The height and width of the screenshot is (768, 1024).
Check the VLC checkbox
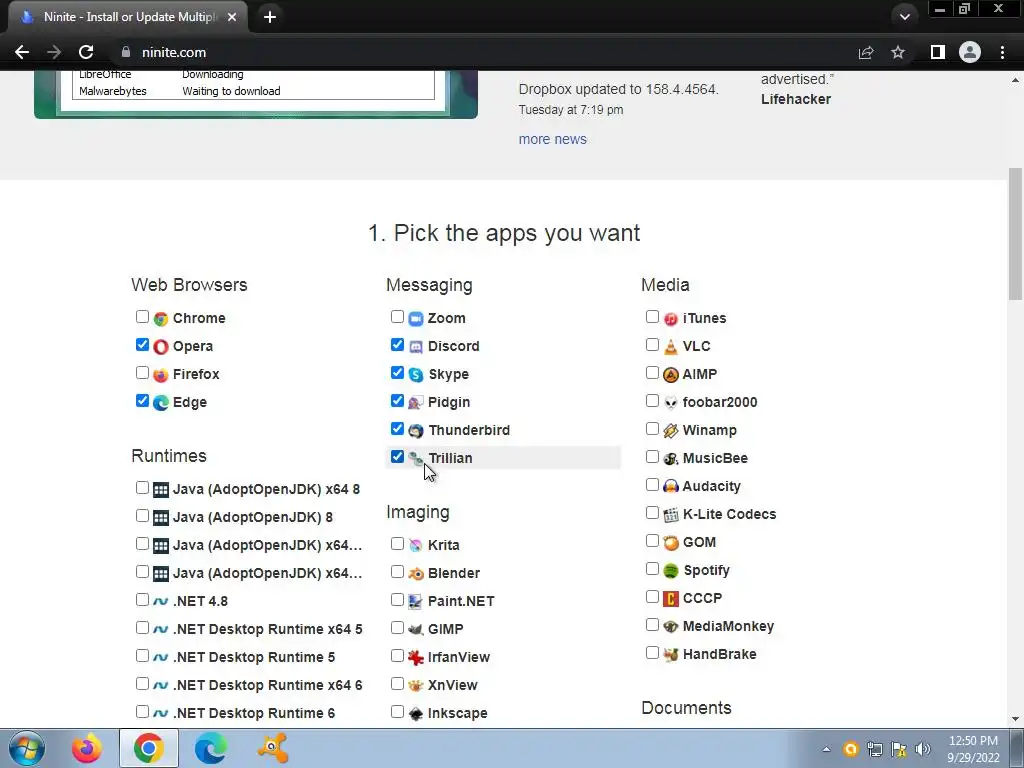coord(652,345)
